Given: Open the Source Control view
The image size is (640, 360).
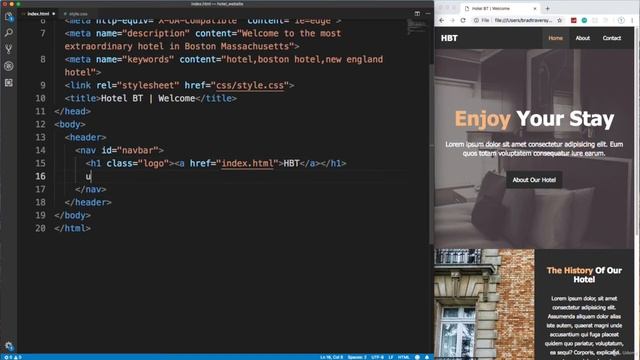Looking at the screenshot, I should coord(9,49).
